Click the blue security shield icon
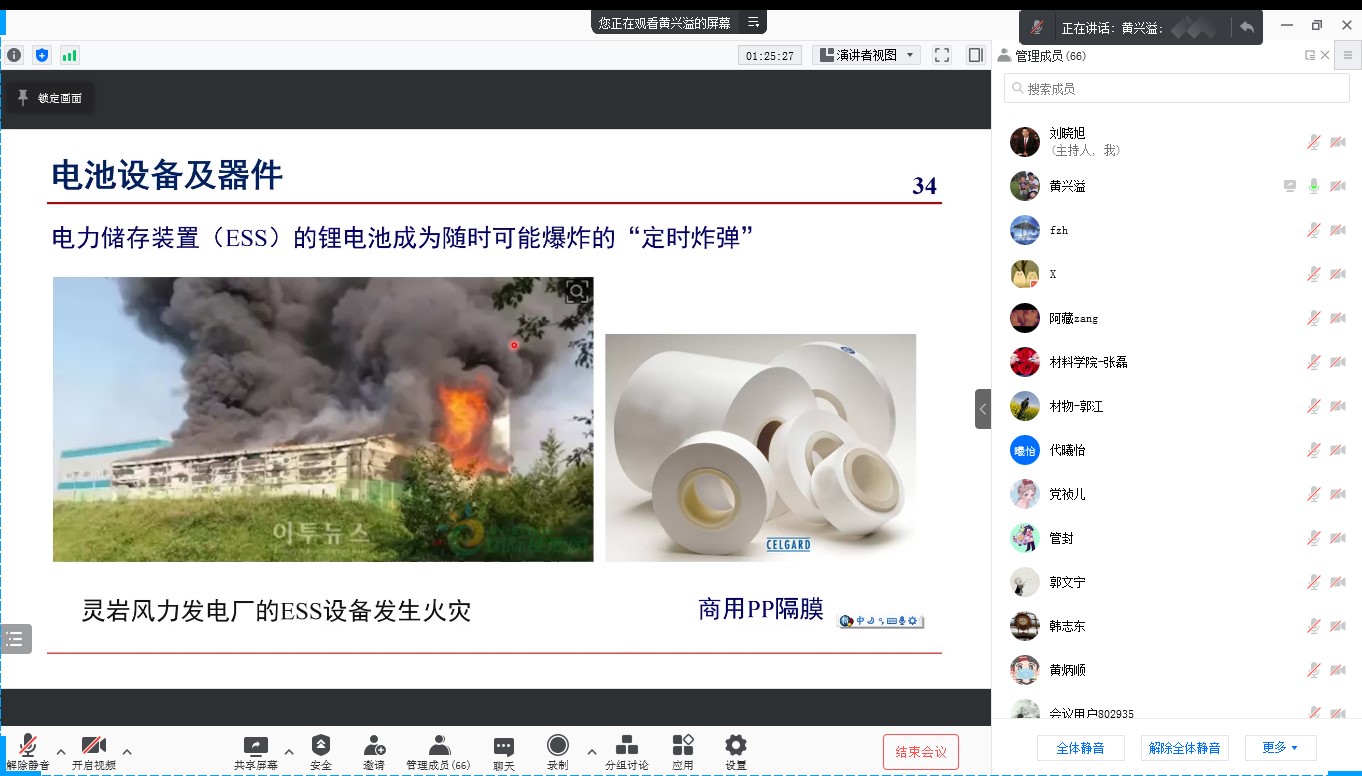Image resolution: width=1362 pixels, height=776 pixels. [x=41, y=55]
